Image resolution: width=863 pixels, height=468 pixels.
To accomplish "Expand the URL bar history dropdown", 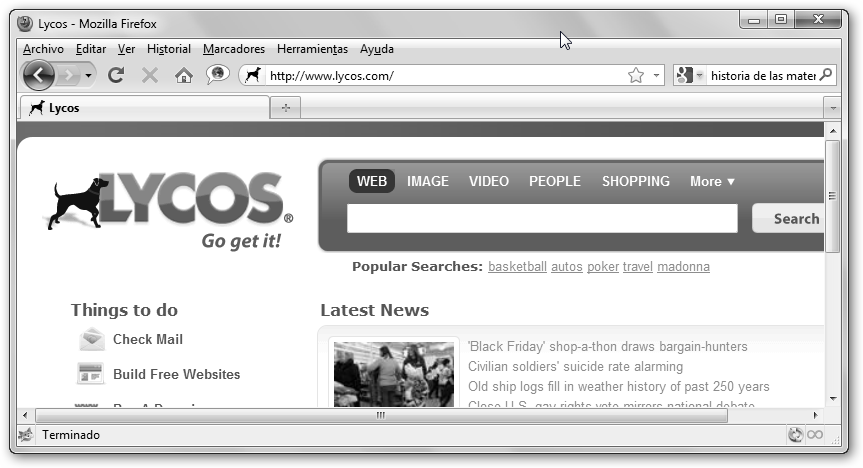I will tap(656, 75).
